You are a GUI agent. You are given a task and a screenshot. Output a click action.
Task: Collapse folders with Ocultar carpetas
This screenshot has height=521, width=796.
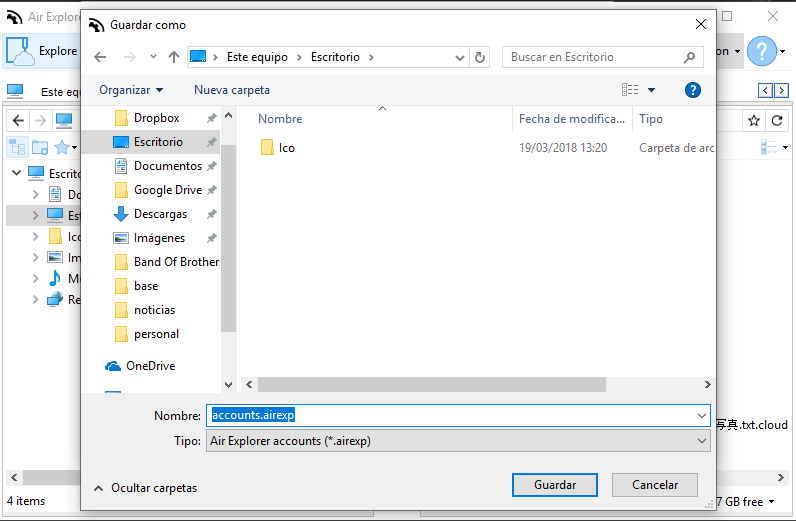point(146,488)
